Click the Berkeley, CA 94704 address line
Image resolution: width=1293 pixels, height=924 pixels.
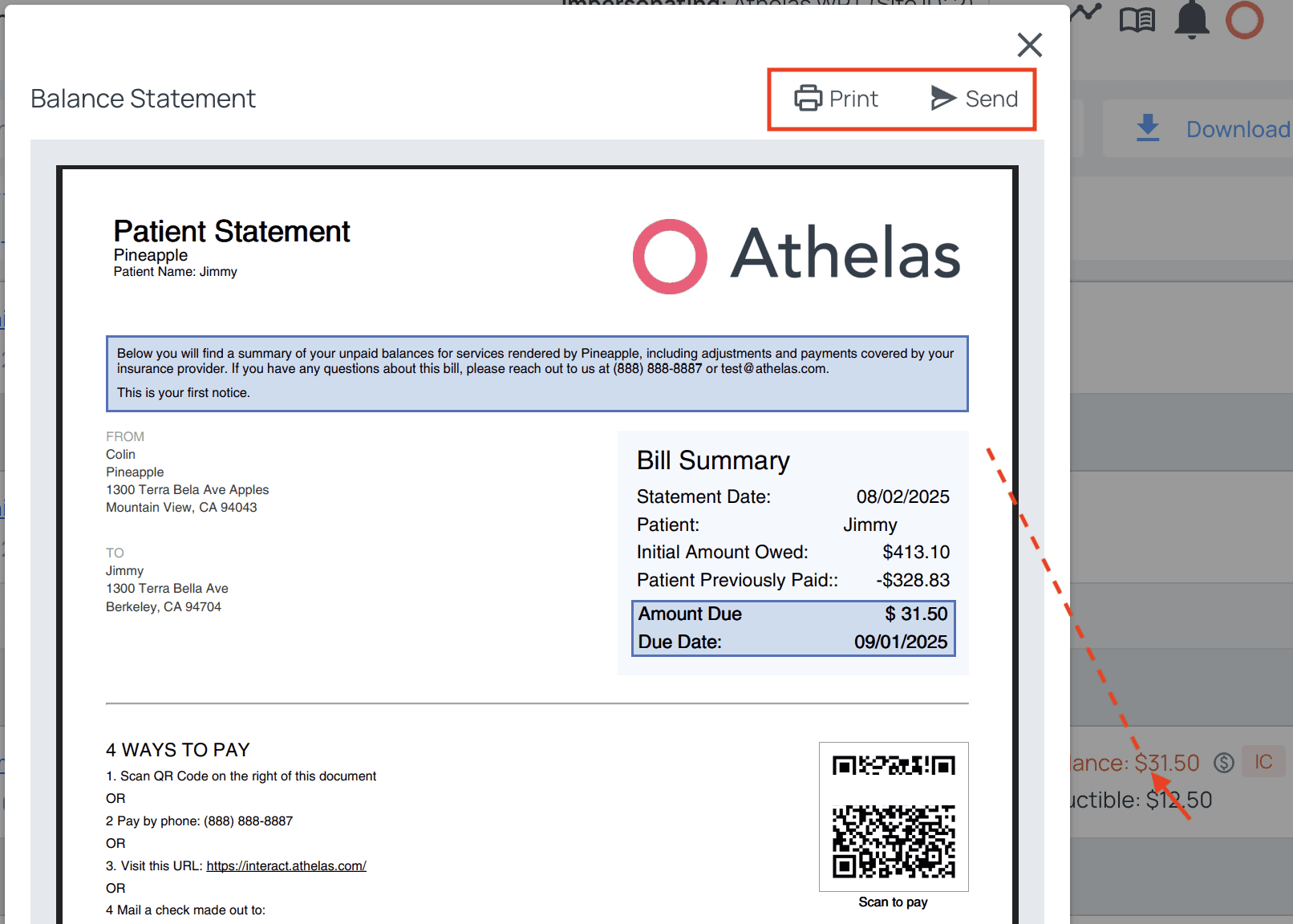pyautogui.click(x=164, y=606)
